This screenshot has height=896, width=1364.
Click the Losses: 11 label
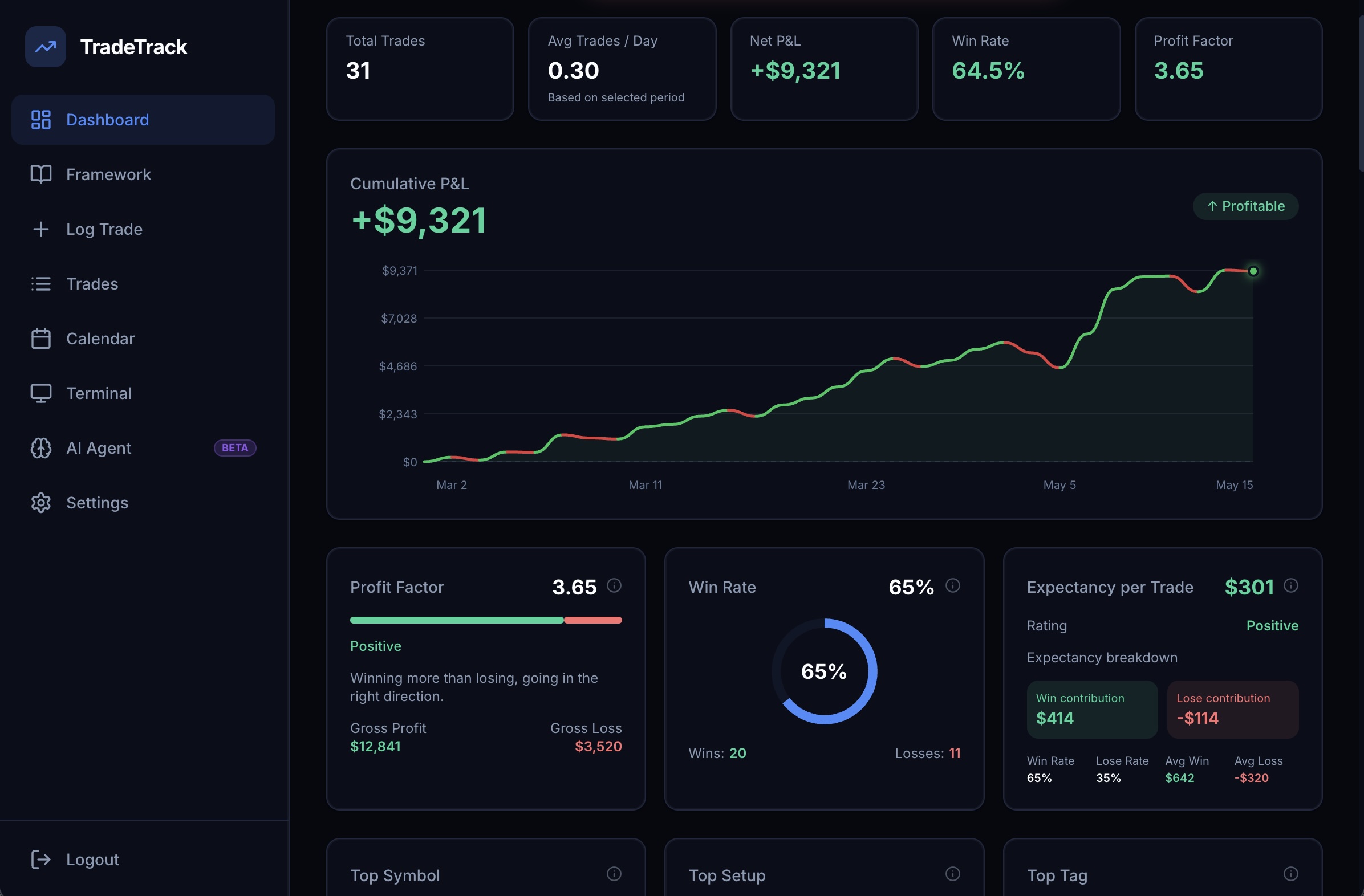pyautogui.click(x=928, y=754)
